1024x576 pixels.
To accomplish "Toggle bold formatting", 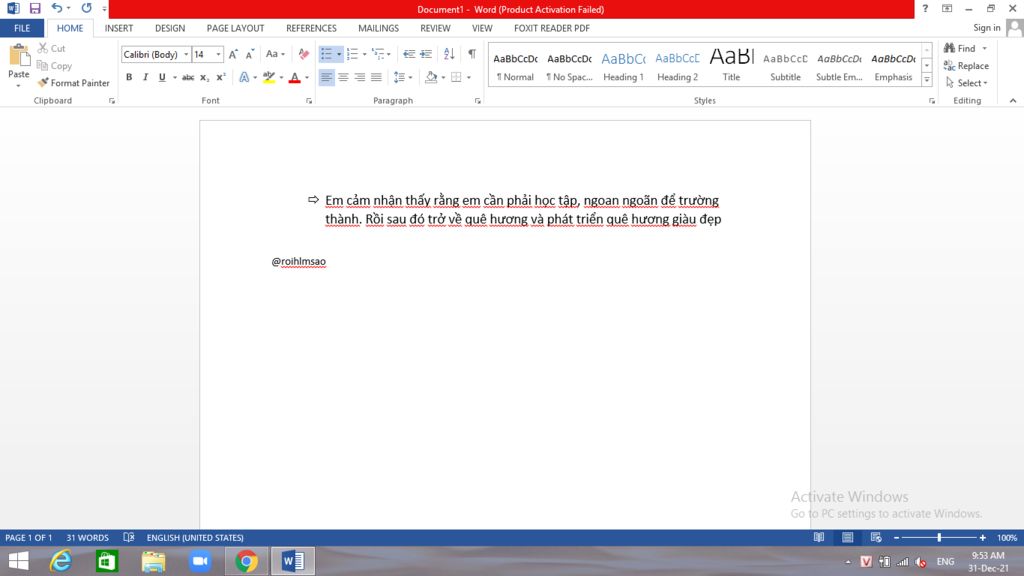I will (129, 77).
